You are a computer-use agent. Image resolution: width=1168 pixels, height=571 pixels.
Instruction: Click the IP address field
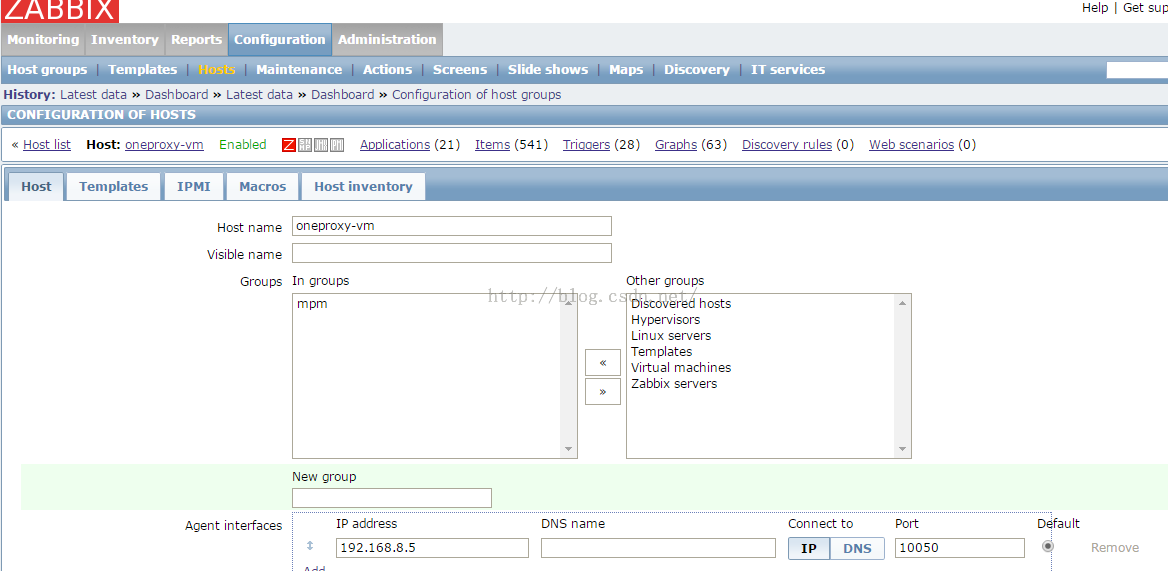tap(432, 548)
